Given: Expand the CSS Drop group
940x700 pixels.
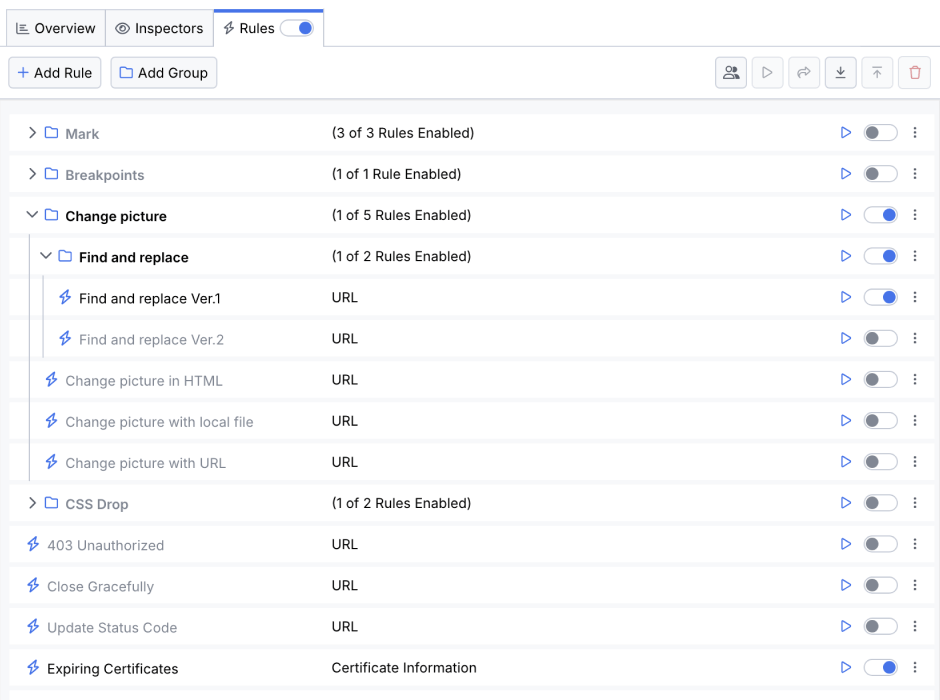Looking at the screenshot, I should [31, 503].
